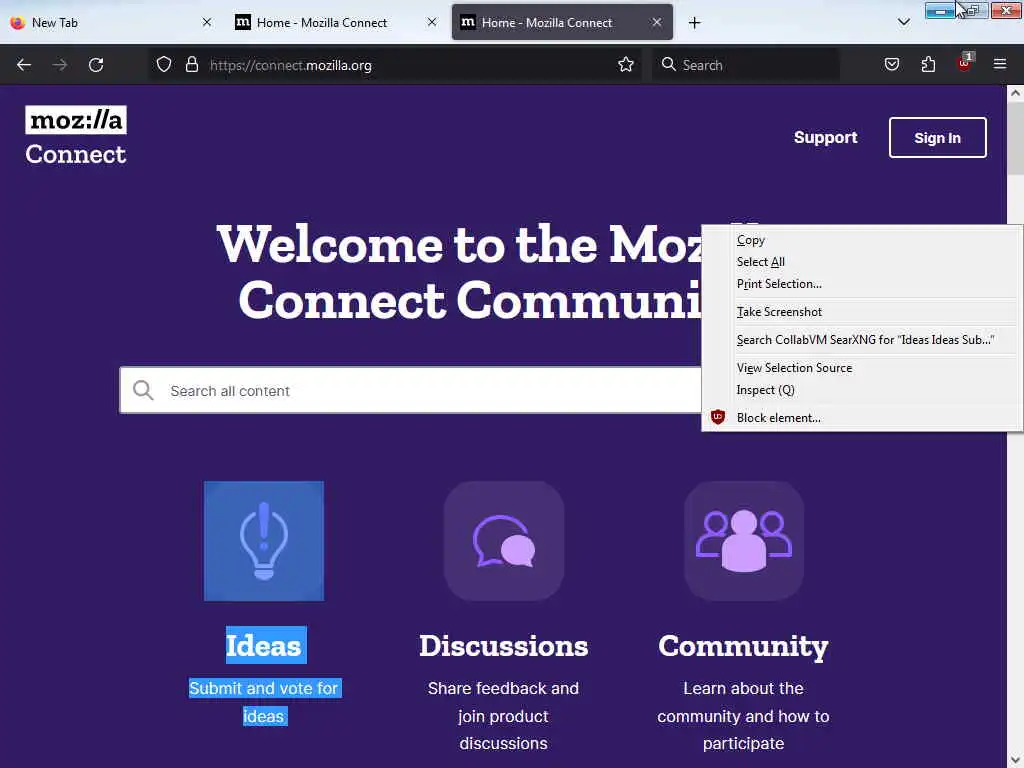Search CollabVM SearXNG for selected text
This screenshot has height=768, width=1024.
(x=862, y=340)
